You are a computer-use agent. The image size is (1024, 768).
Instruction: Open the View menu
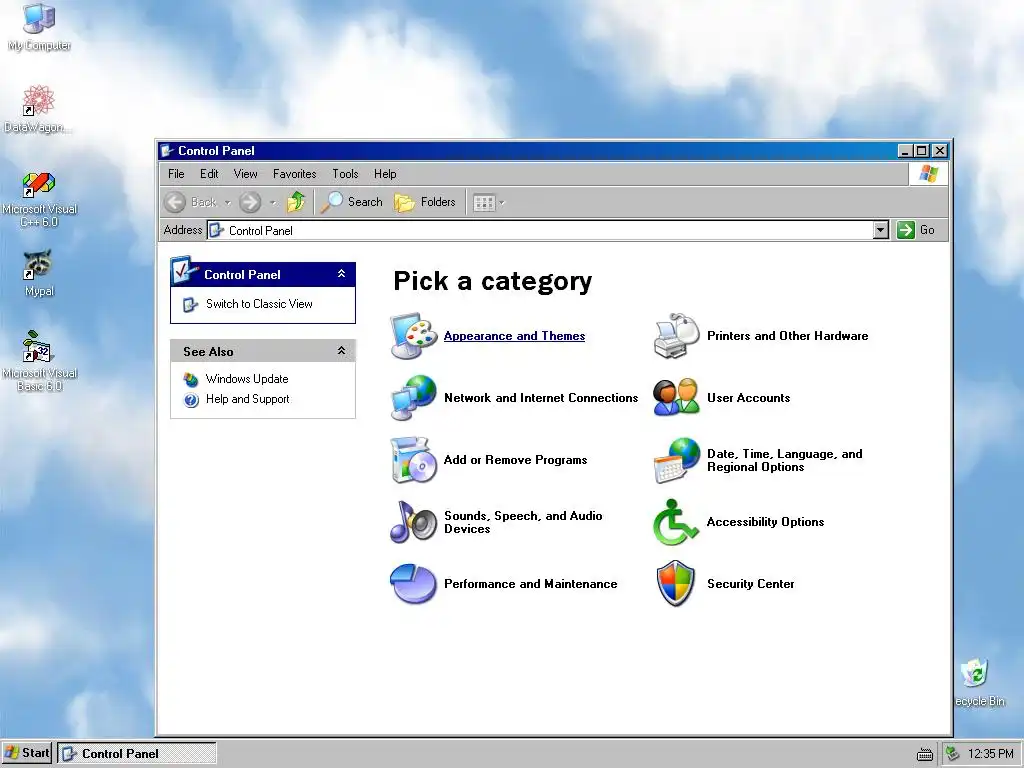pyautogui.click(x=246, y=174)
